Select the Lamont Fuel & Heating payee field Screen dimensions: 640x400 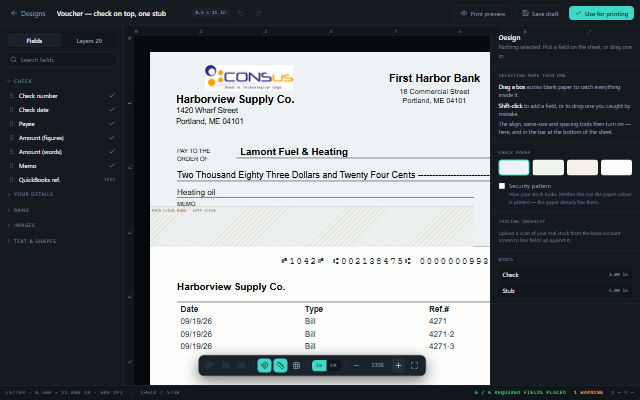[294, 152]
